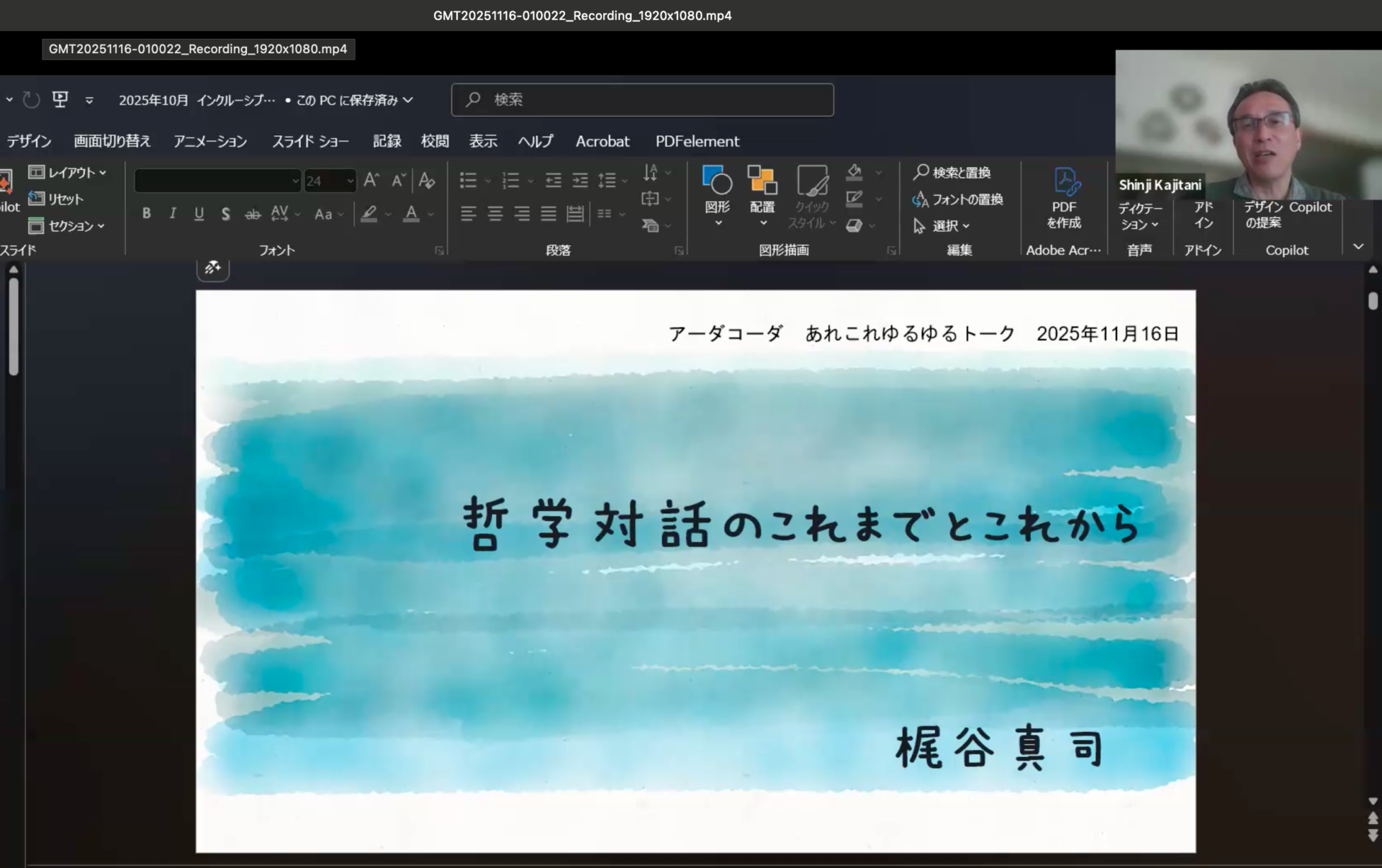The height and width of the screenshot is (868, 1382).
Task: Toggle text shadow formatting
Action: 225,214
